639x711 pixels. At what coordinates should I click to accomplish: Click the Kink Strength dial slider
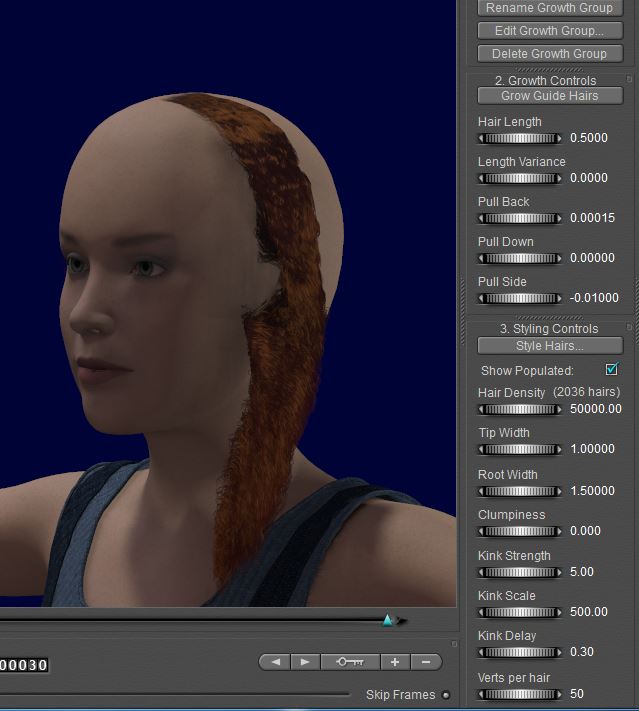tap(519, 572)
